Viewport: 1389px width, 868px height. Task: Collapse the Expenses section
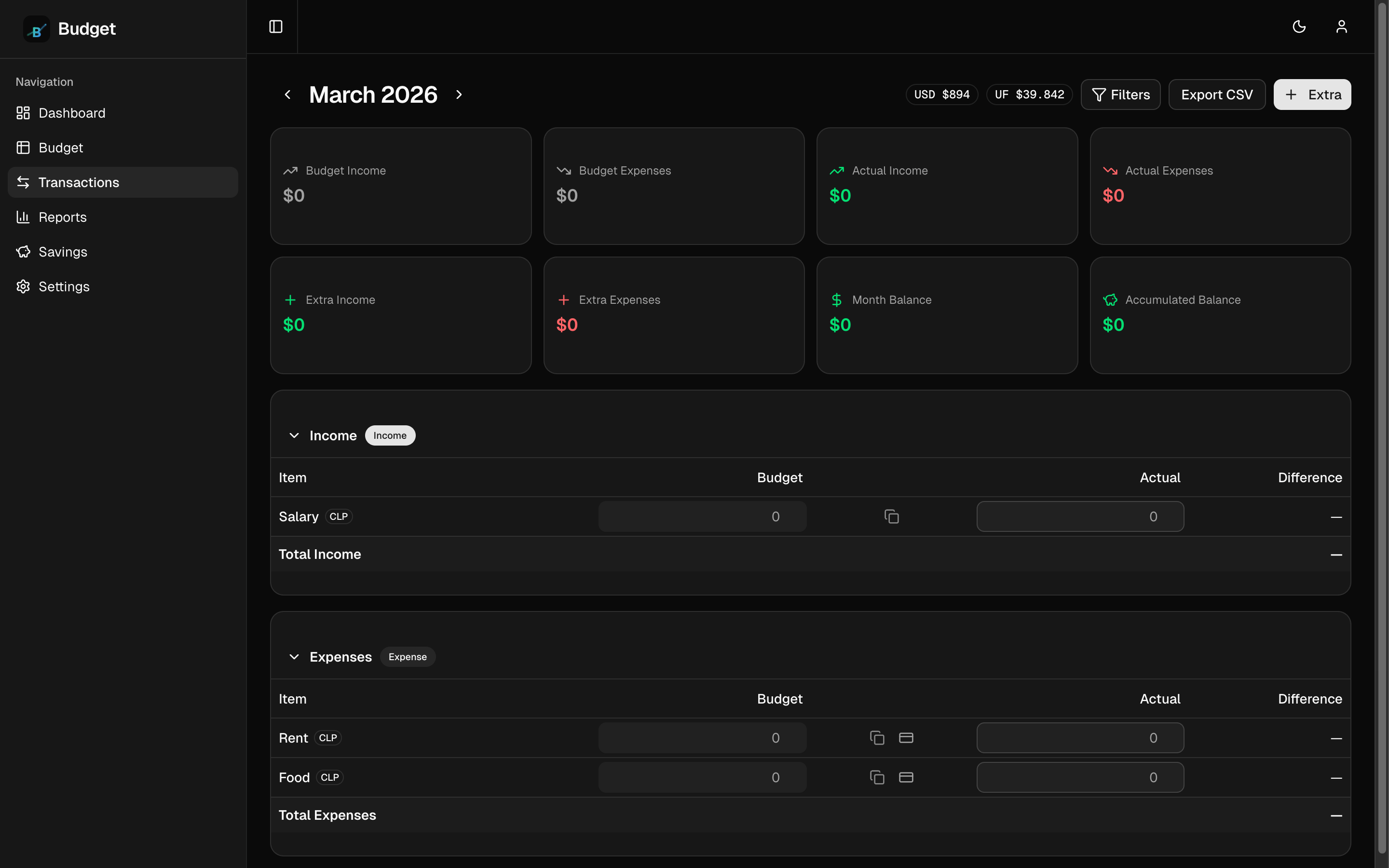pyautogui.click(x=294, y=657)
